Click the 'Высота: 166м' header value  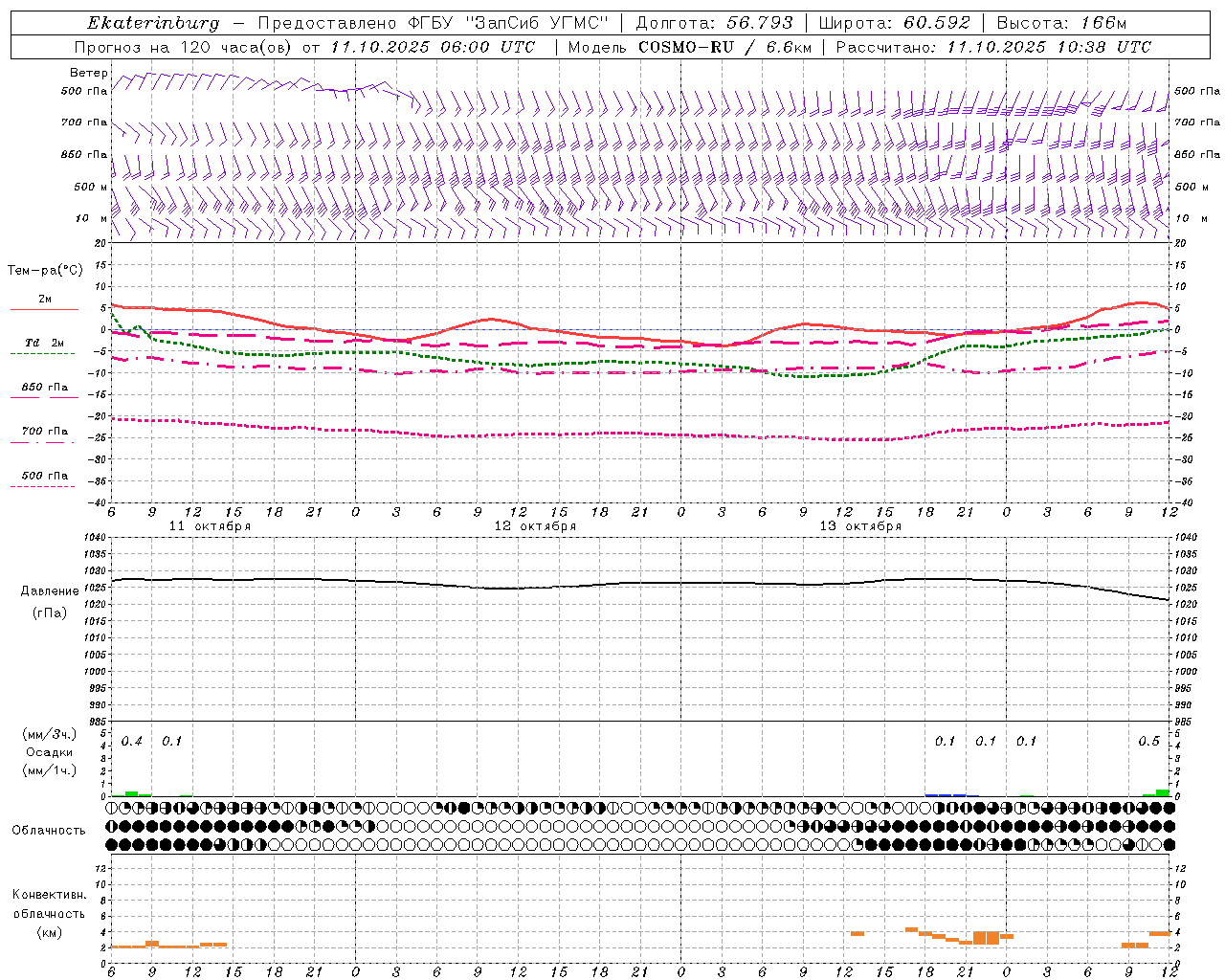pyautogui.click(x=1061, y=23)
